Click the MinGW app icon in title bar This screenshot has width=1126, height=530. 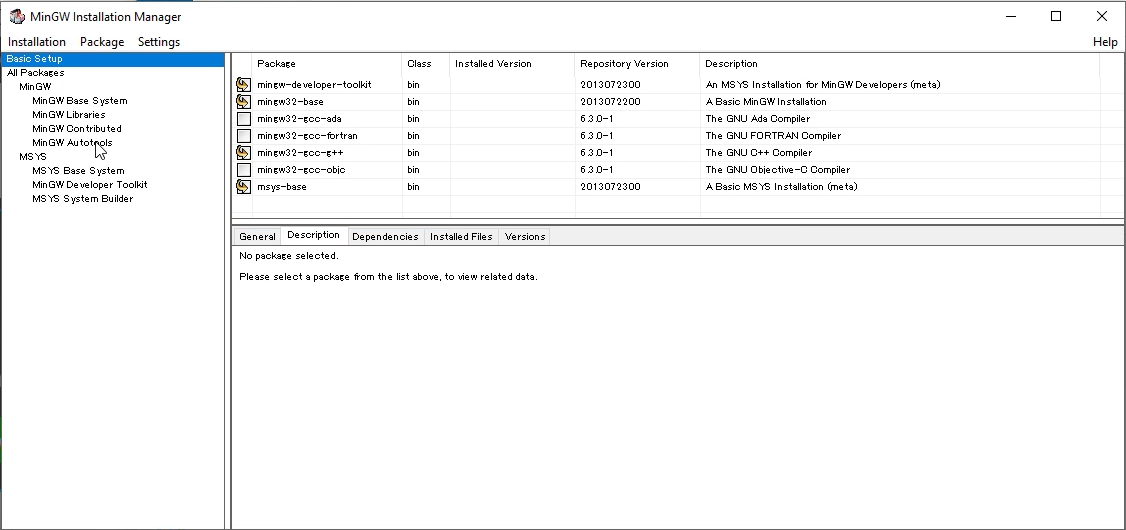coord(16,16)
